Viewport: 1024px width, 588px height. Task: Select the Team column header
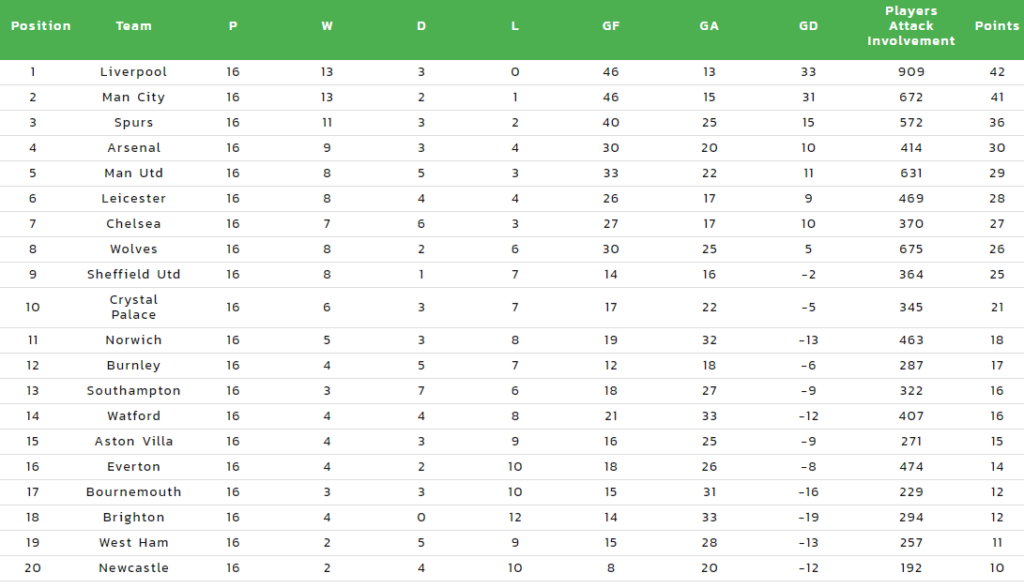click(133, 26)
